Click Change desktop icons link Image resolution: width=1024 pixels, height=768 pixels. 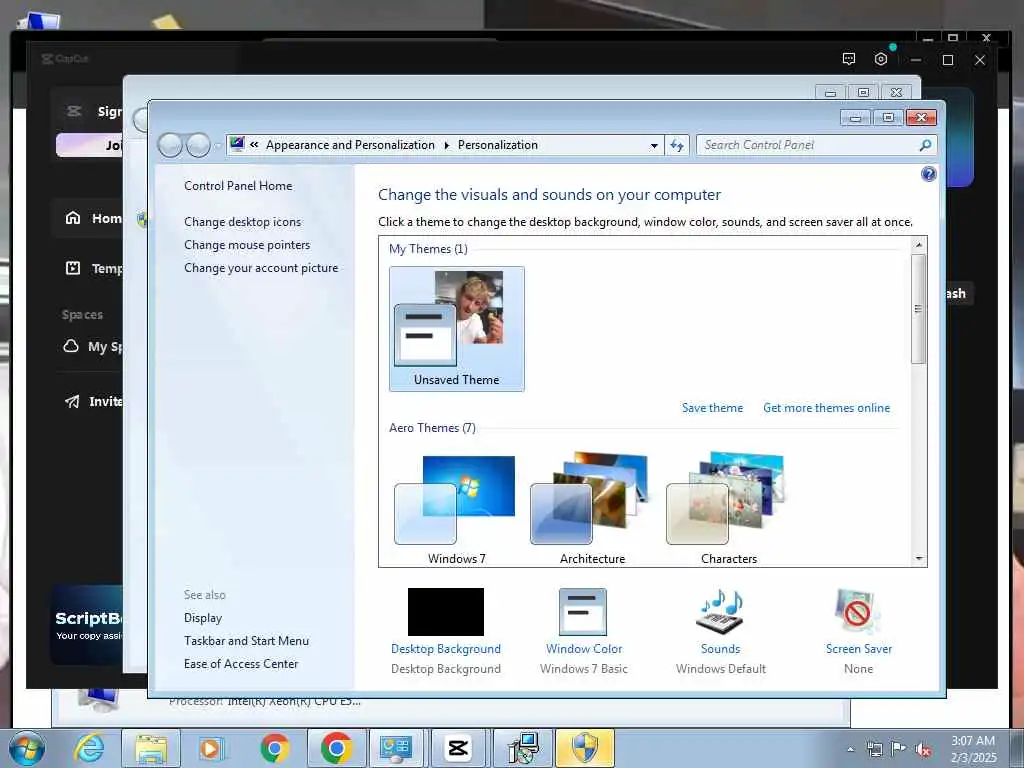tap(242, 222)
